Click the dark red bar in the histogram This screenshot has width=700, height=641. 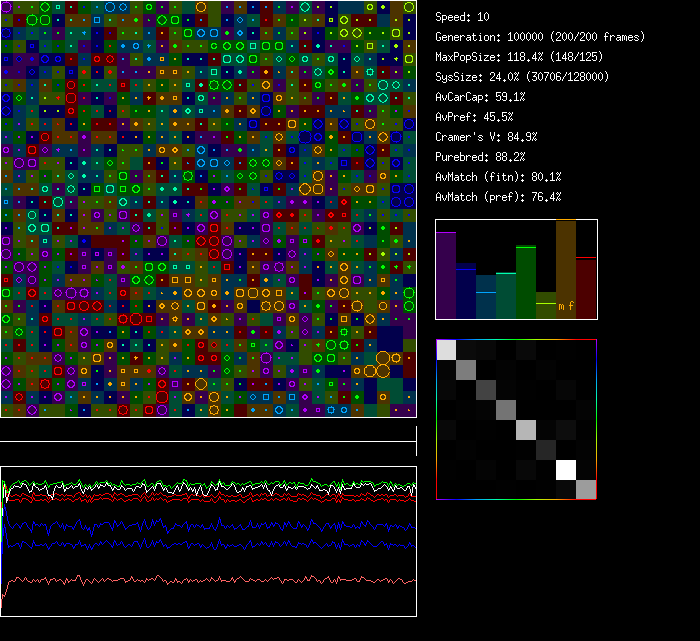(586, 288)
